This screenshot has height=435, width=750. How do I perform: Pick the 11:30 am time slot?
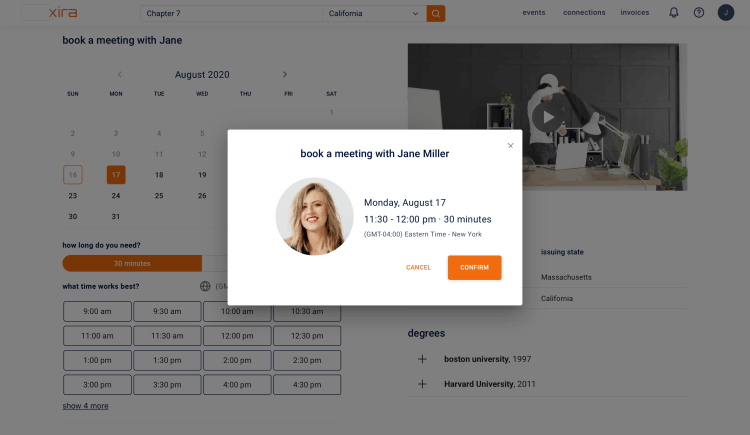click(167, 336)
